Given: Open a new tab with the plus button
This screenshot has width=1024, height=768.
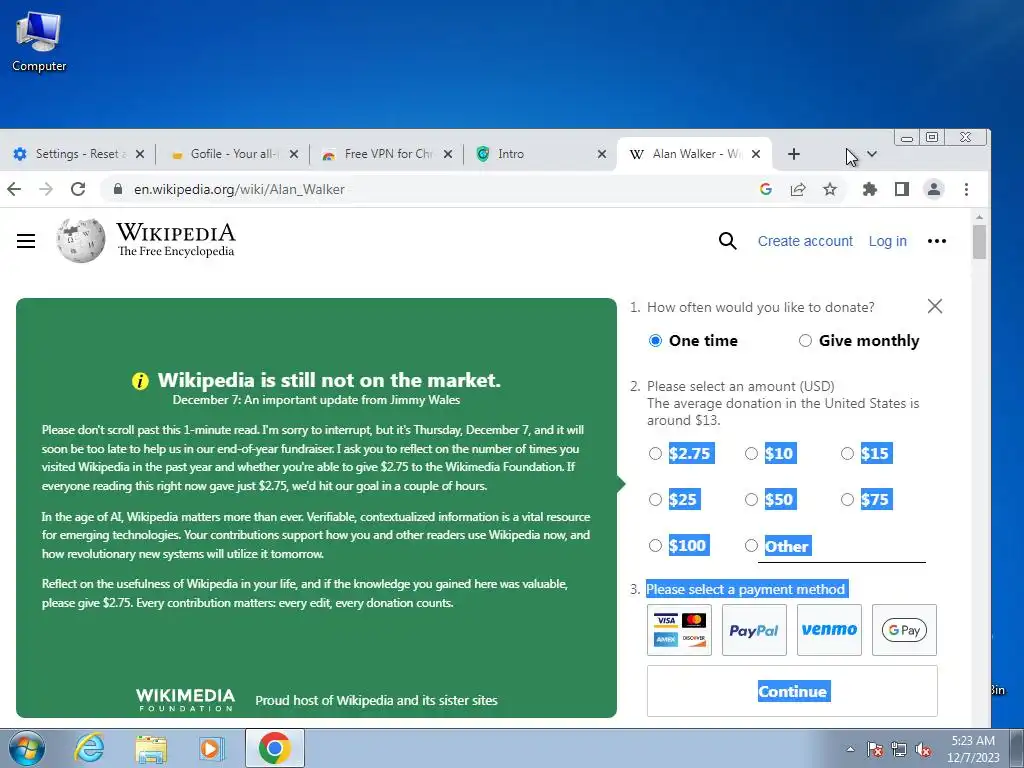Looking at the screenshot, I should (793, 154).
